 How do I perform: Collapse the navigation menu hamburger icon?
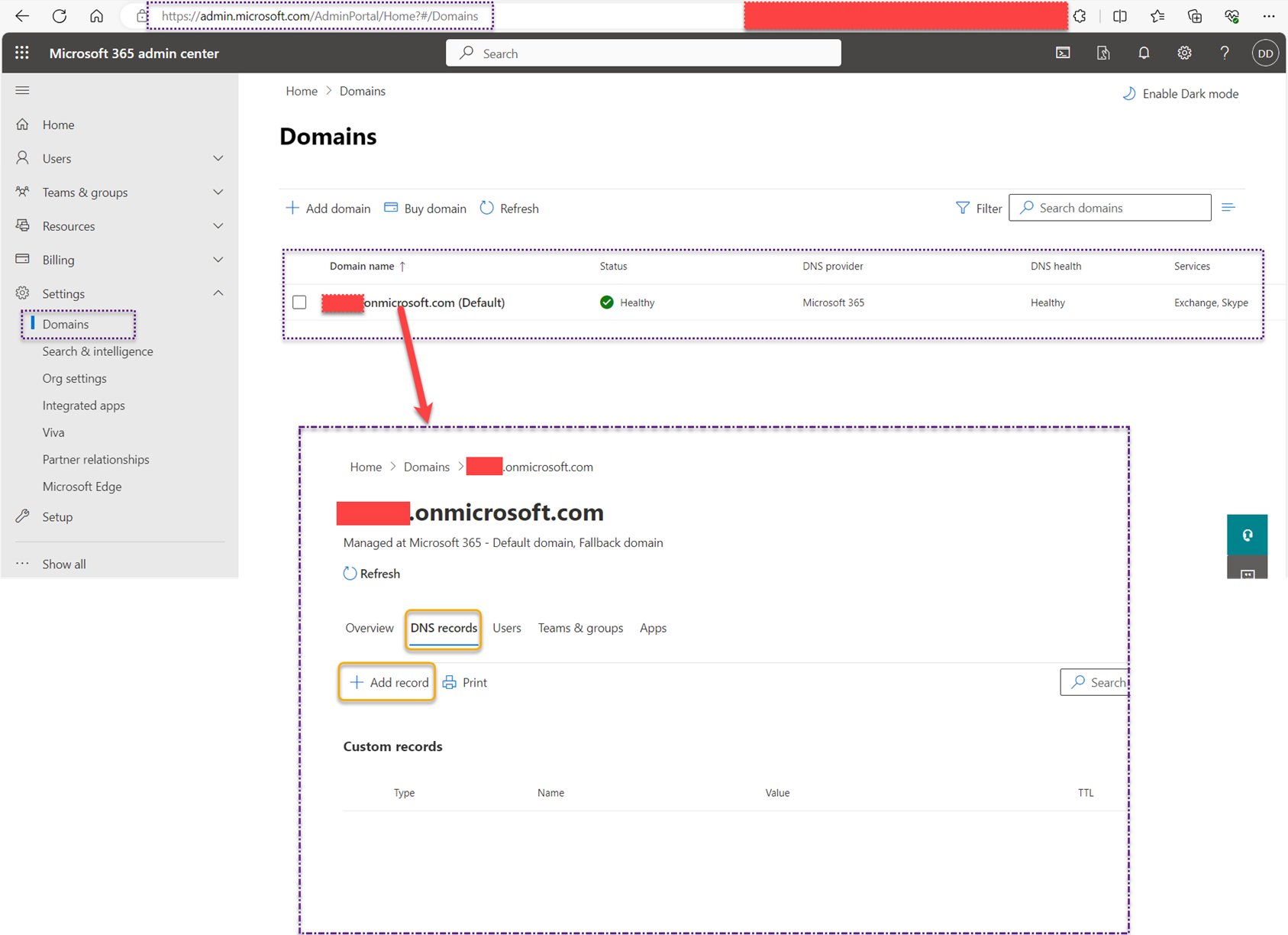point(22,90)
